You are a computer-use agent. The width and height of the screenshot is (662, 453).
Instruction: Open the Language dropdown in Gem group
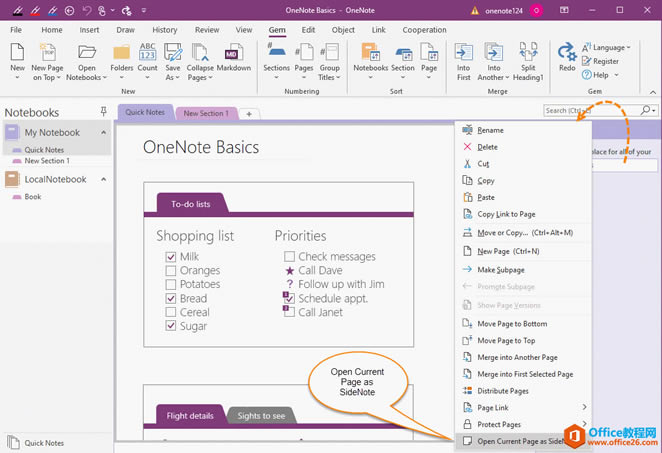611,47
